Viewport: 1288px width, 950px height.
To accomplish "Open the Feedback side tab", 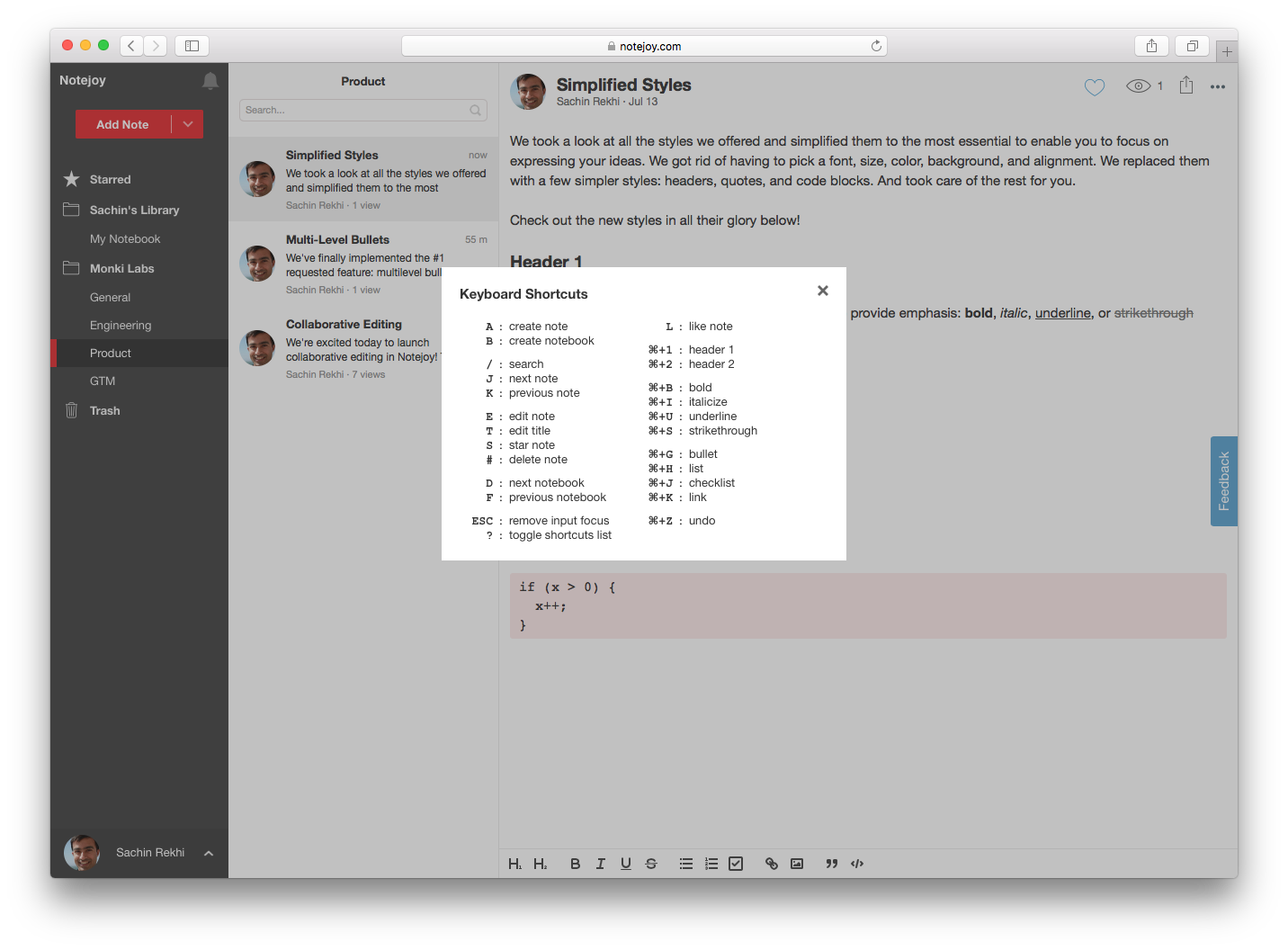I will tap(1223, 481).
